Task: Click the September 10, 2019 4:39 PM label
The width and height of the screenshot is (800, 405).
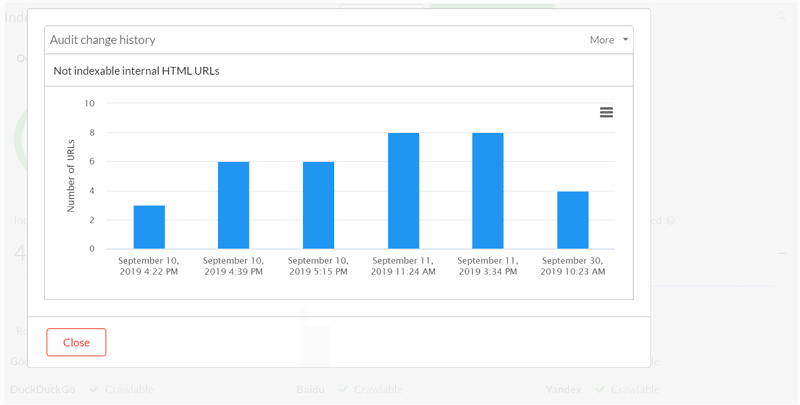Action: [234, 266]
